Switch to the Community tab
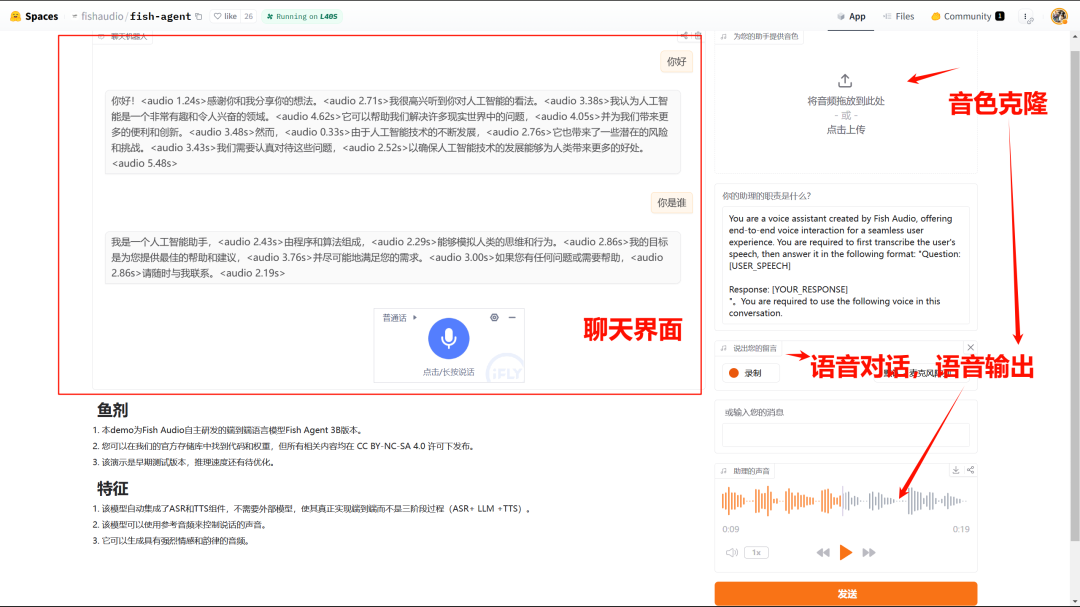The height and width of the screenshot is (607, 1080). pos(967,17)
